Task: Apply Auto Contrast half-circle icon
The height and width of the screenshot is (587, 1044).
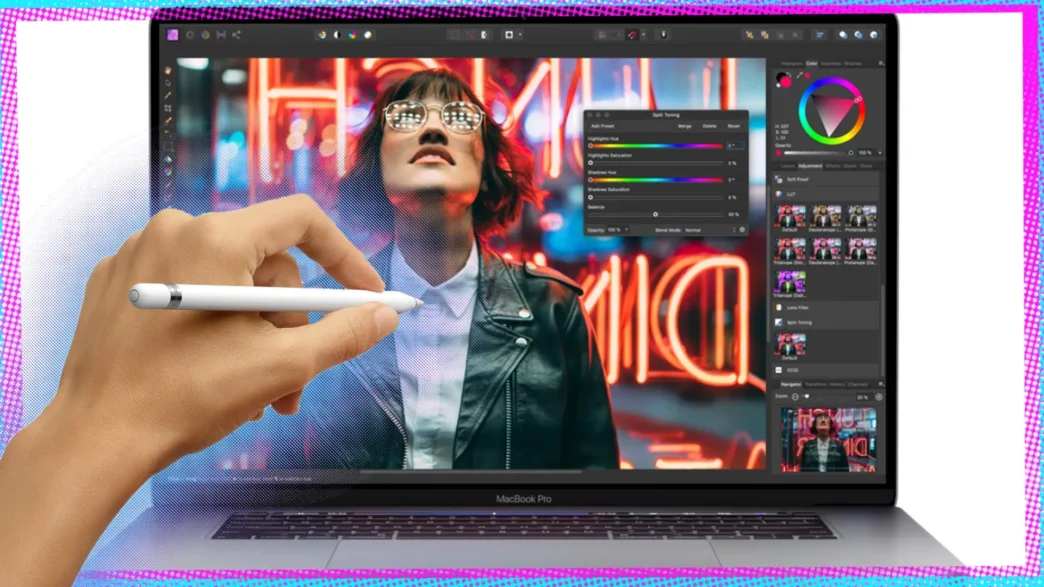Action: [x=337, y=35]
